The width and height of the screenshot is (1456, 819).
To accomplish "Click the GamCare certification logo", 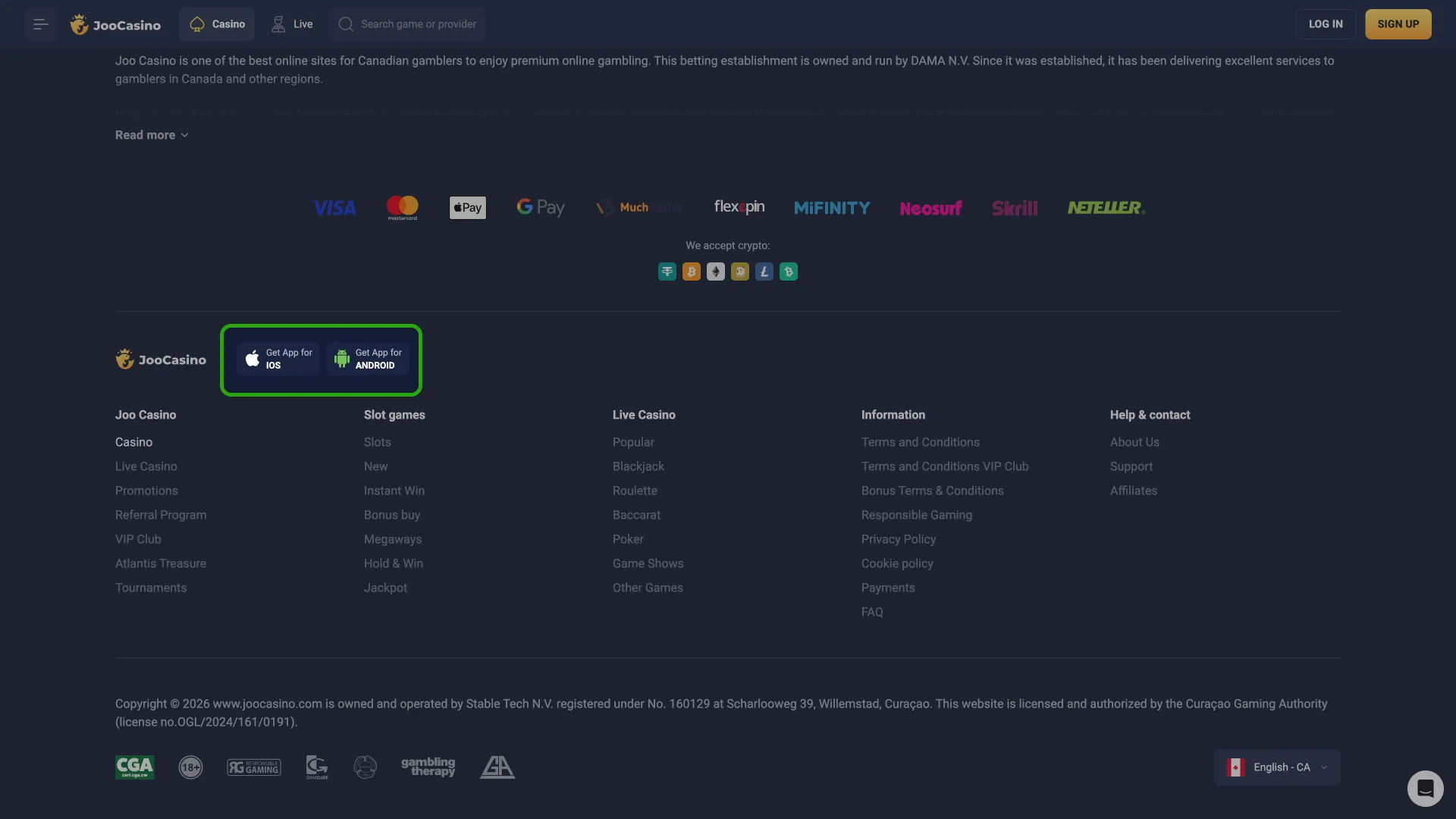I will 316,767.
